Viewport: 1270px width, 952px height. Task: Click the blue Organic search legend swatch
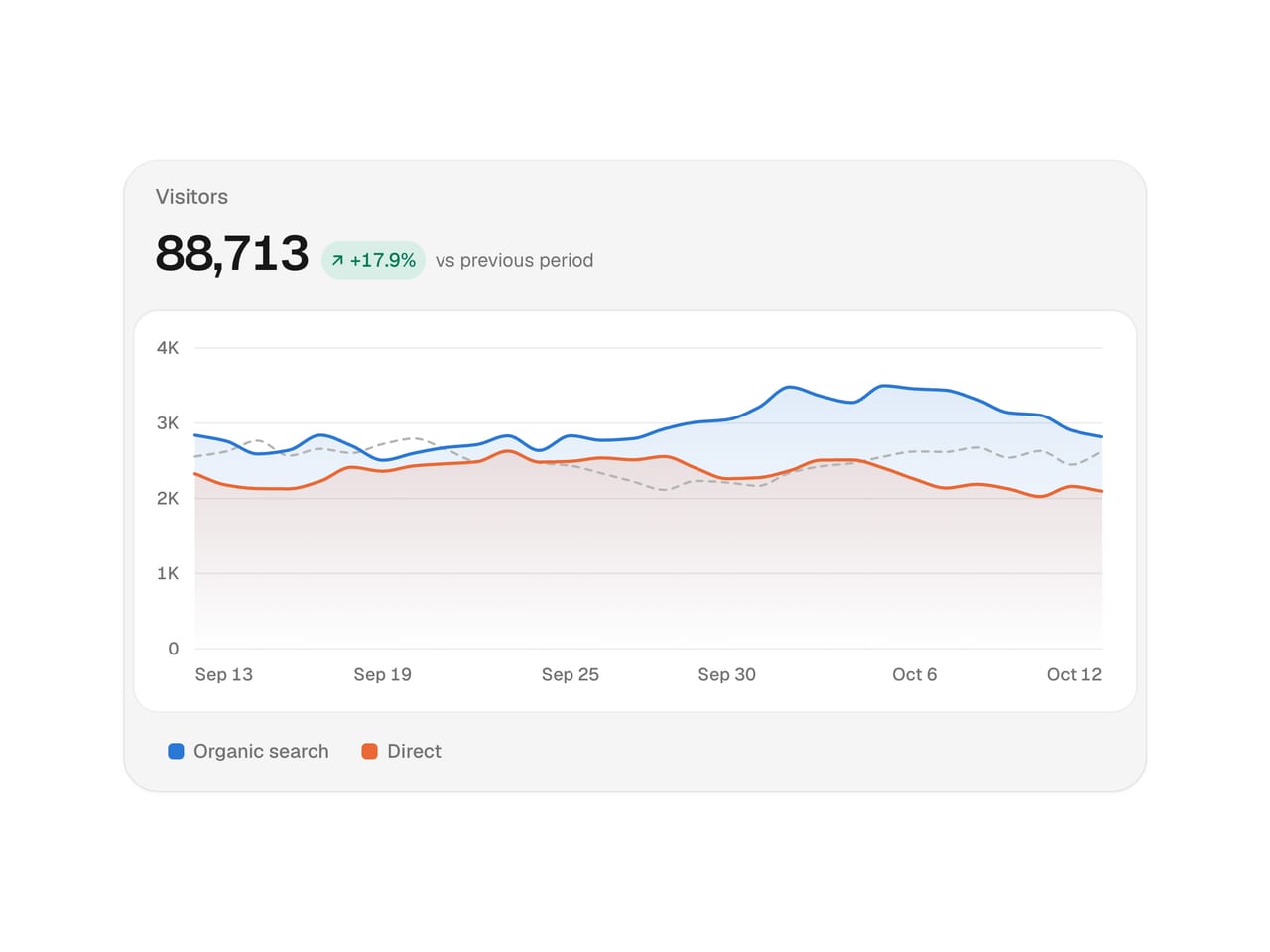(x=176, y=751)
